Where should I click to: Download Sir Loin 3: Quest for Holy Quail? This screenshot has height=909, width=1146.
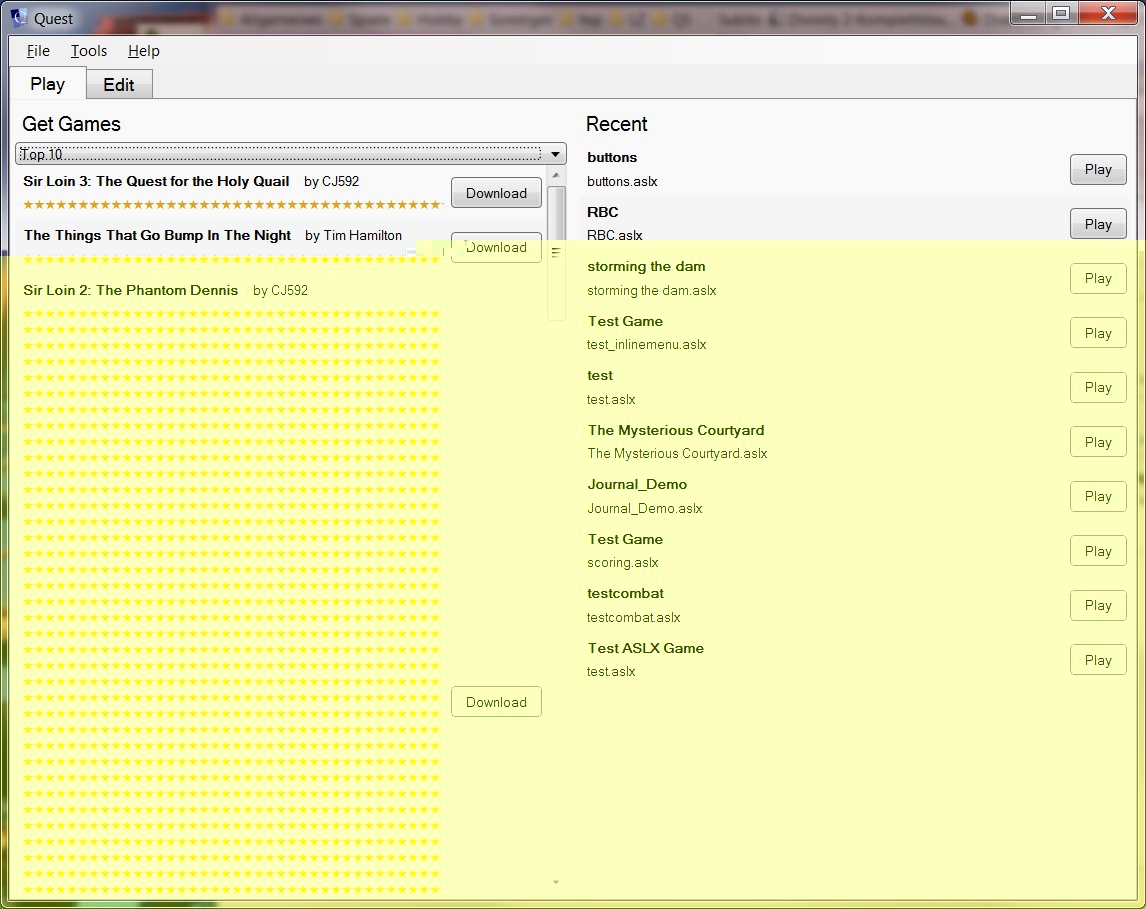pos(496,193)
